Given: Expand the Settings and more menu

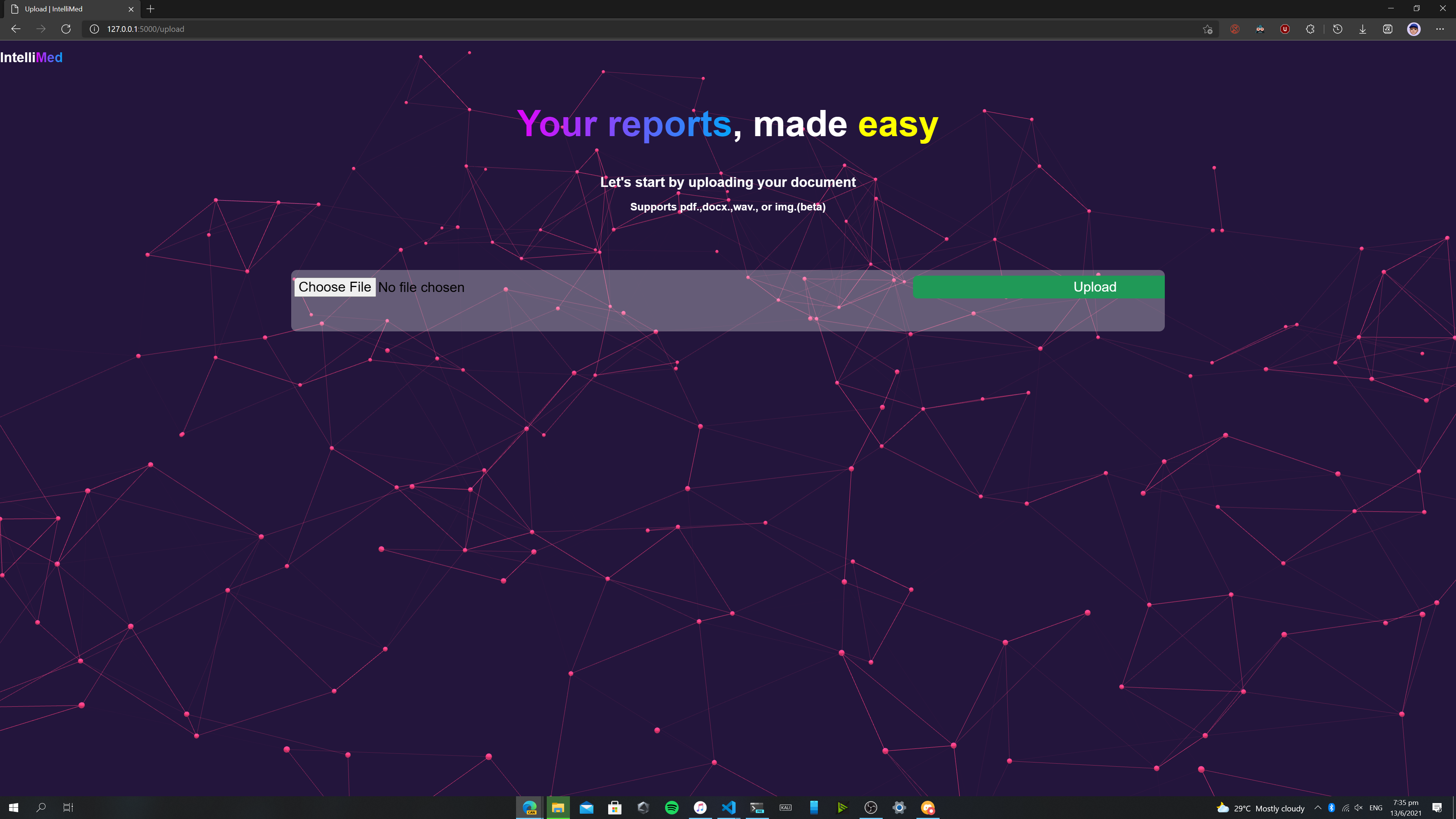Looking at the screenshot, I should tap(1440, 29).
